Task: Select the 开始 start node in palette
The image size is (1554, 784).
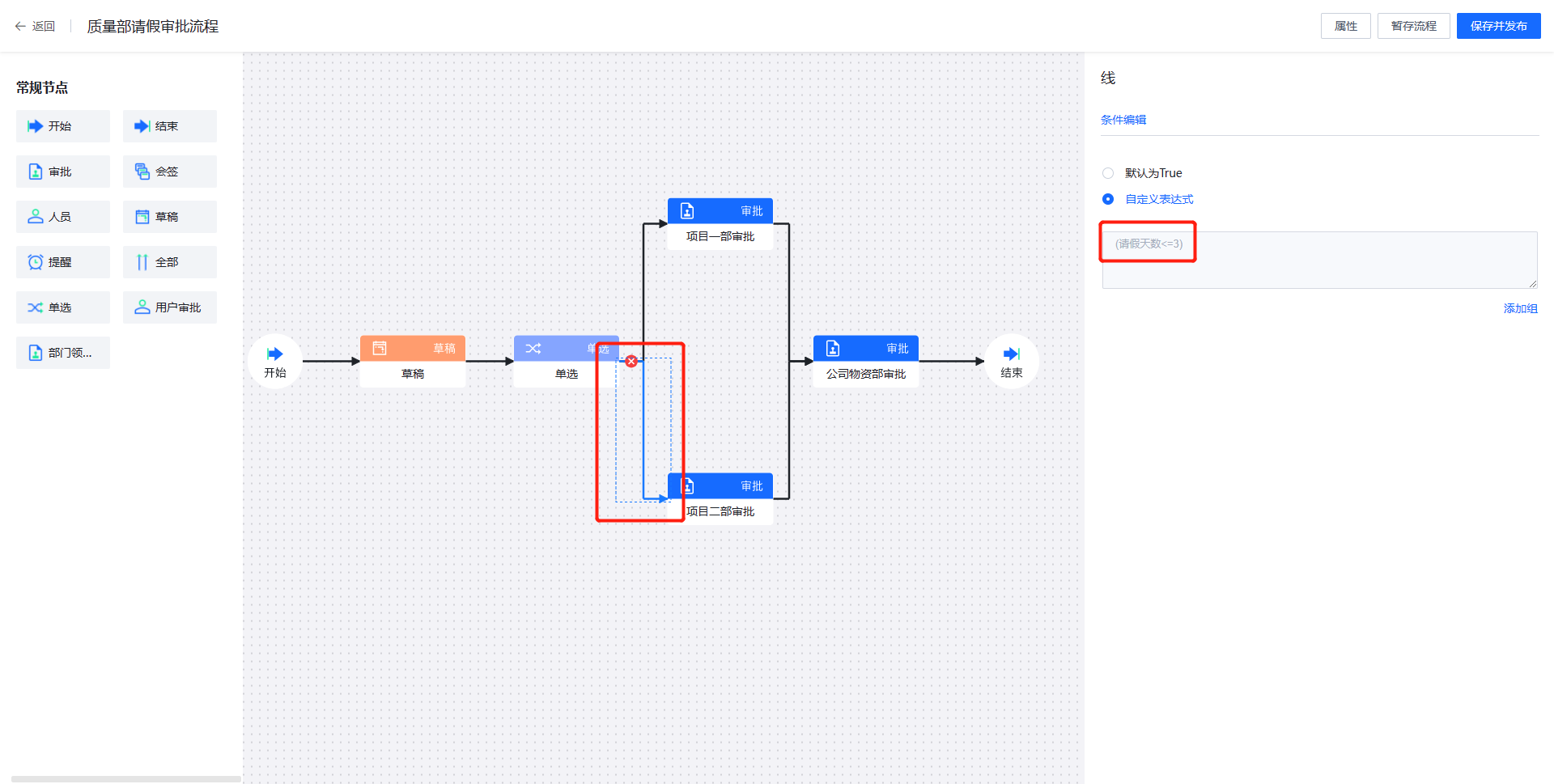Action: 63,126
